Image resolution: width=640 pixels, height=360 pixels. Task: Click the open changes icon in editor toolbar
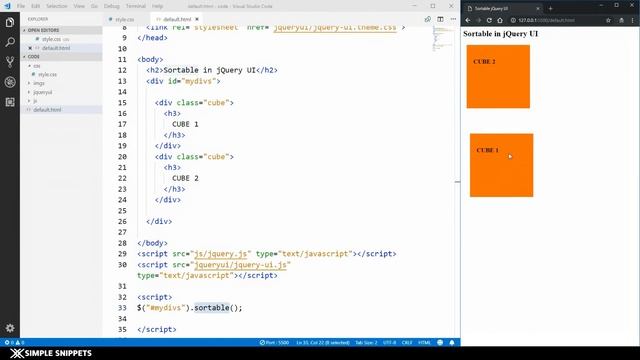(x=427, y=19)
